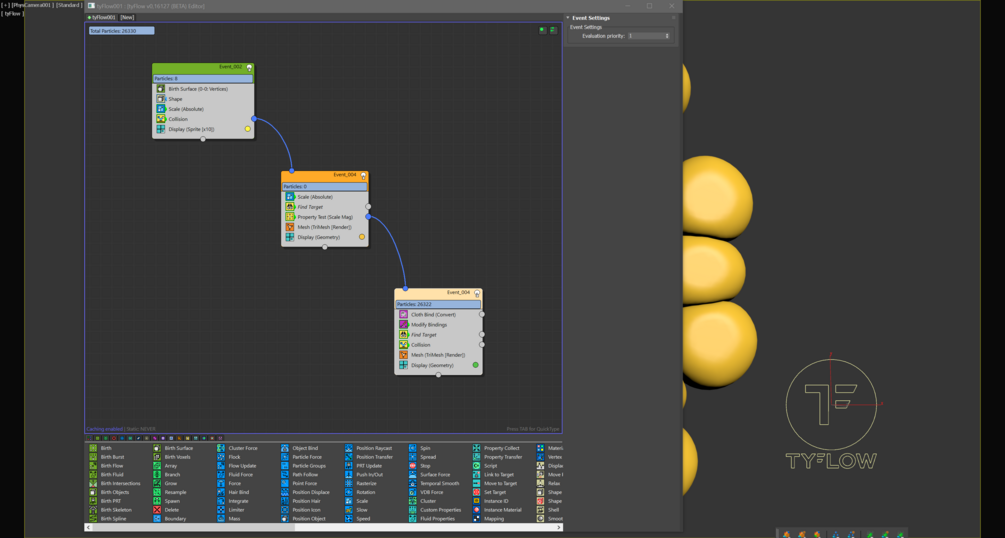Select the Property Collect operator
Screen dimensions: 1005x538
tap(496, 448)
